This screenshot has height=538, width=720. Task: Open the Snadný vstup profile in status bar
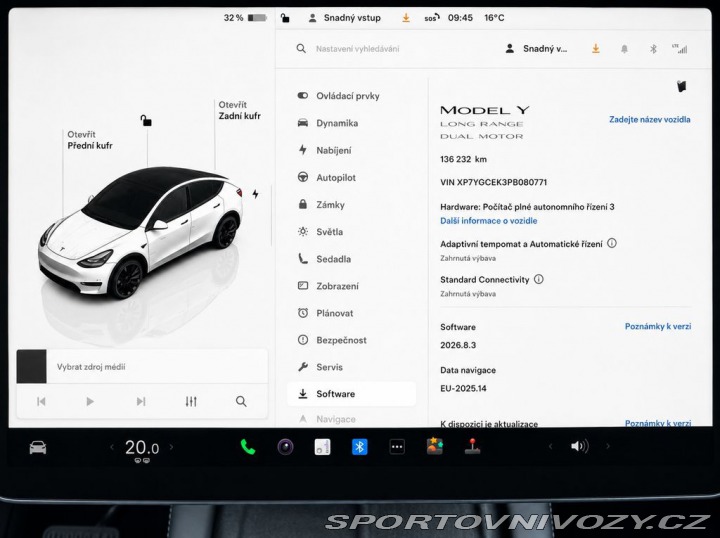click(x=345, y=18)
